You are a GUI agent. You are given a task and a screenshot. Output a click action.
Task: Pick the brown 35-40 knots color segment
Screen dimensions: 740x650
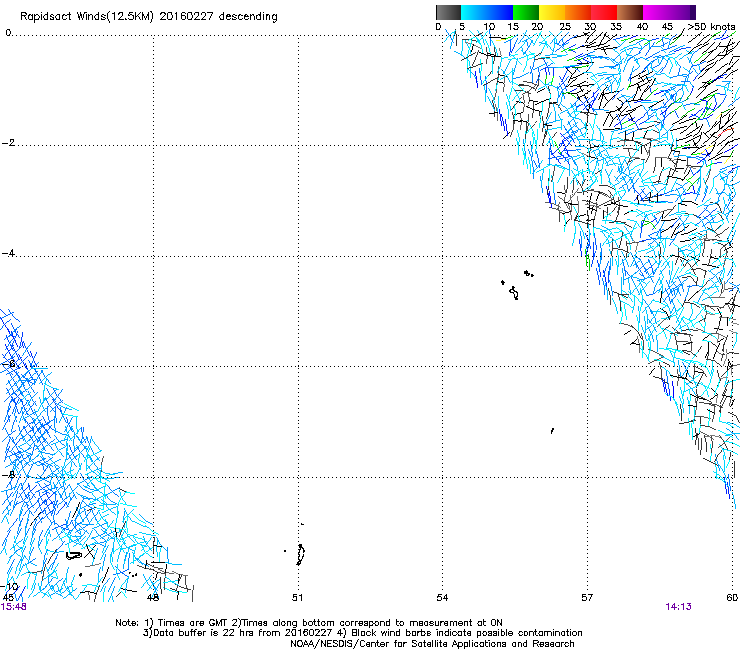[x=630, y=12]
